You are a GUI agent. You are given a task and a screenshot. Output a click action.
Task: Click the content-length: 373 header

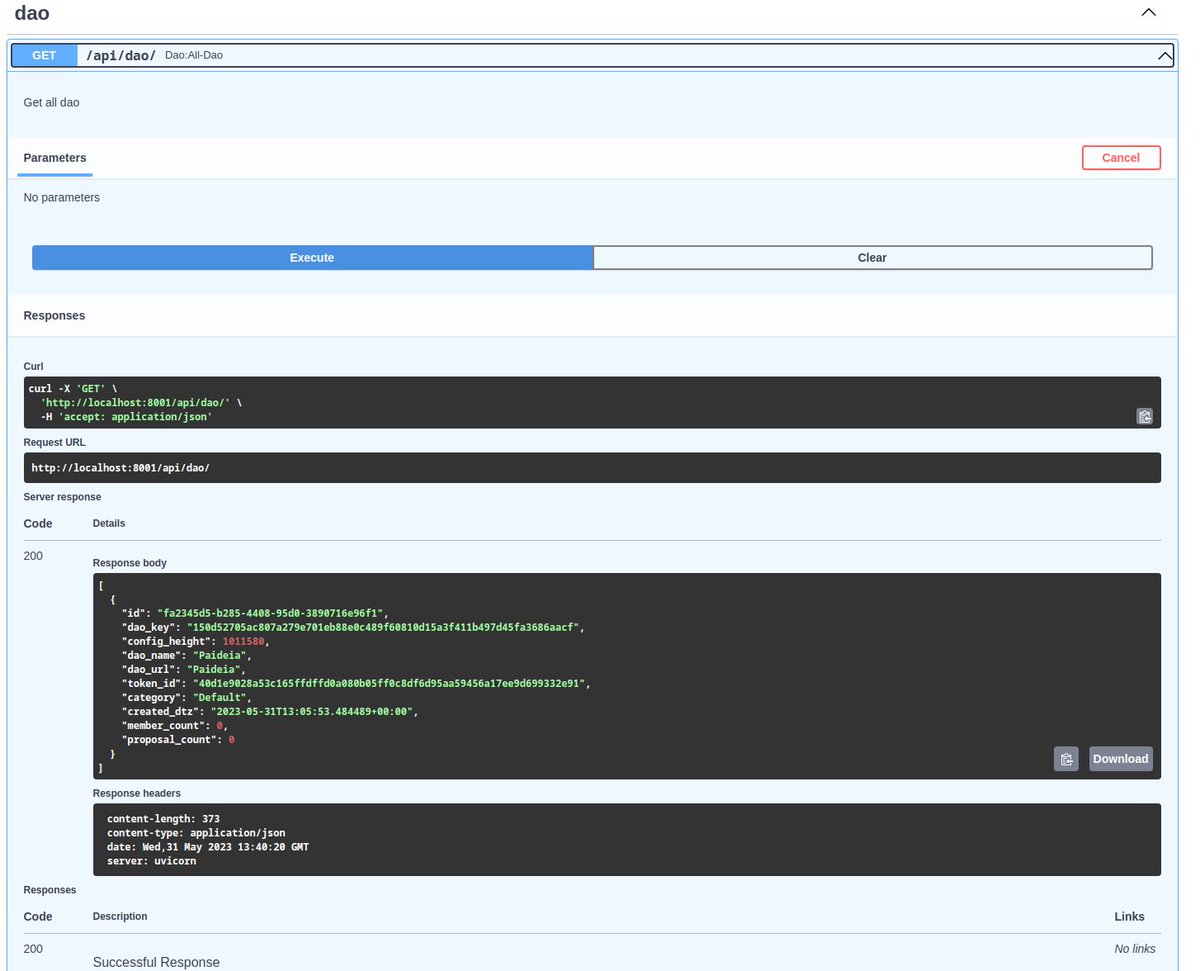pos(163,819)
